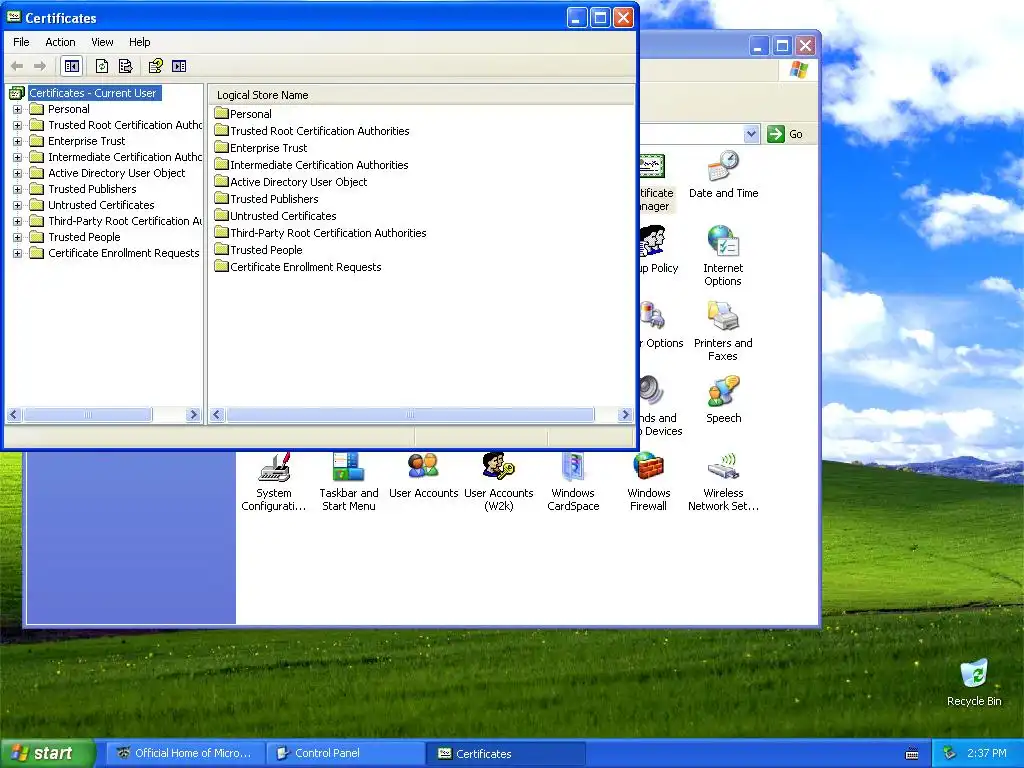This screenshot has height=768, width=1024.
Task: Select Certificates - Current User root node
Action: [93, 93]
